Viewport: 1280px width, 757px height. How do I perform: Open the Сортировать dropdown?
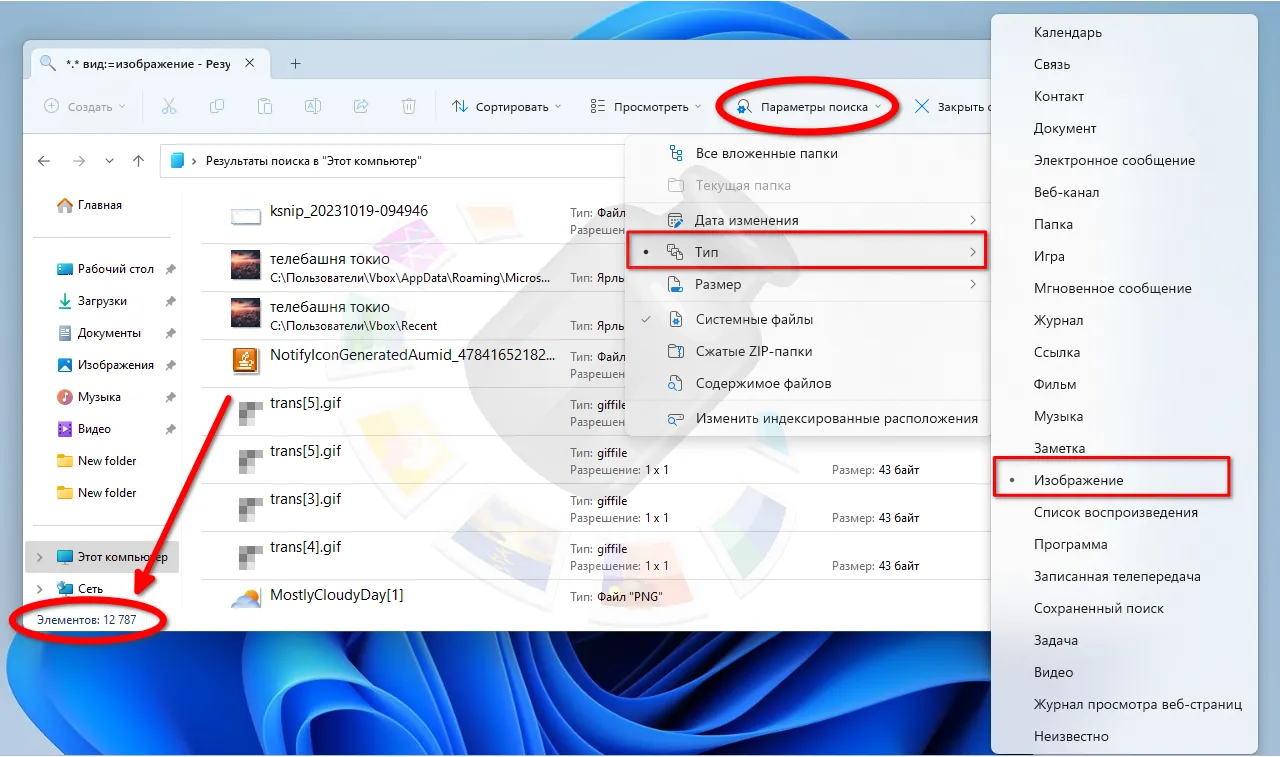coord(507,107)
